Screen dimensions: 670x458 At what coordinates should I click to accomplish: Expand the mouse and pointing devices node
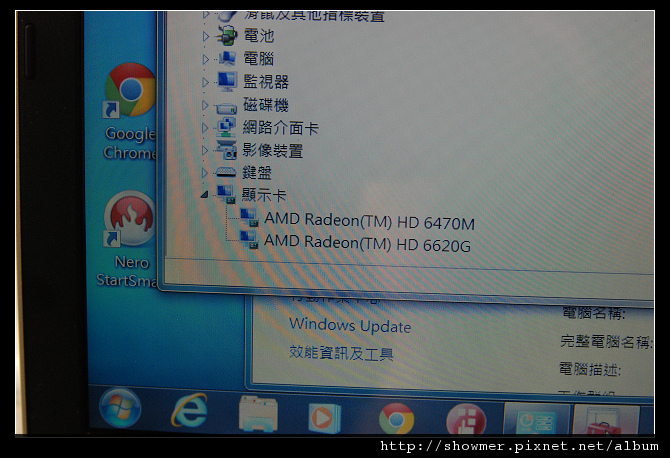[x=206, y=15]
